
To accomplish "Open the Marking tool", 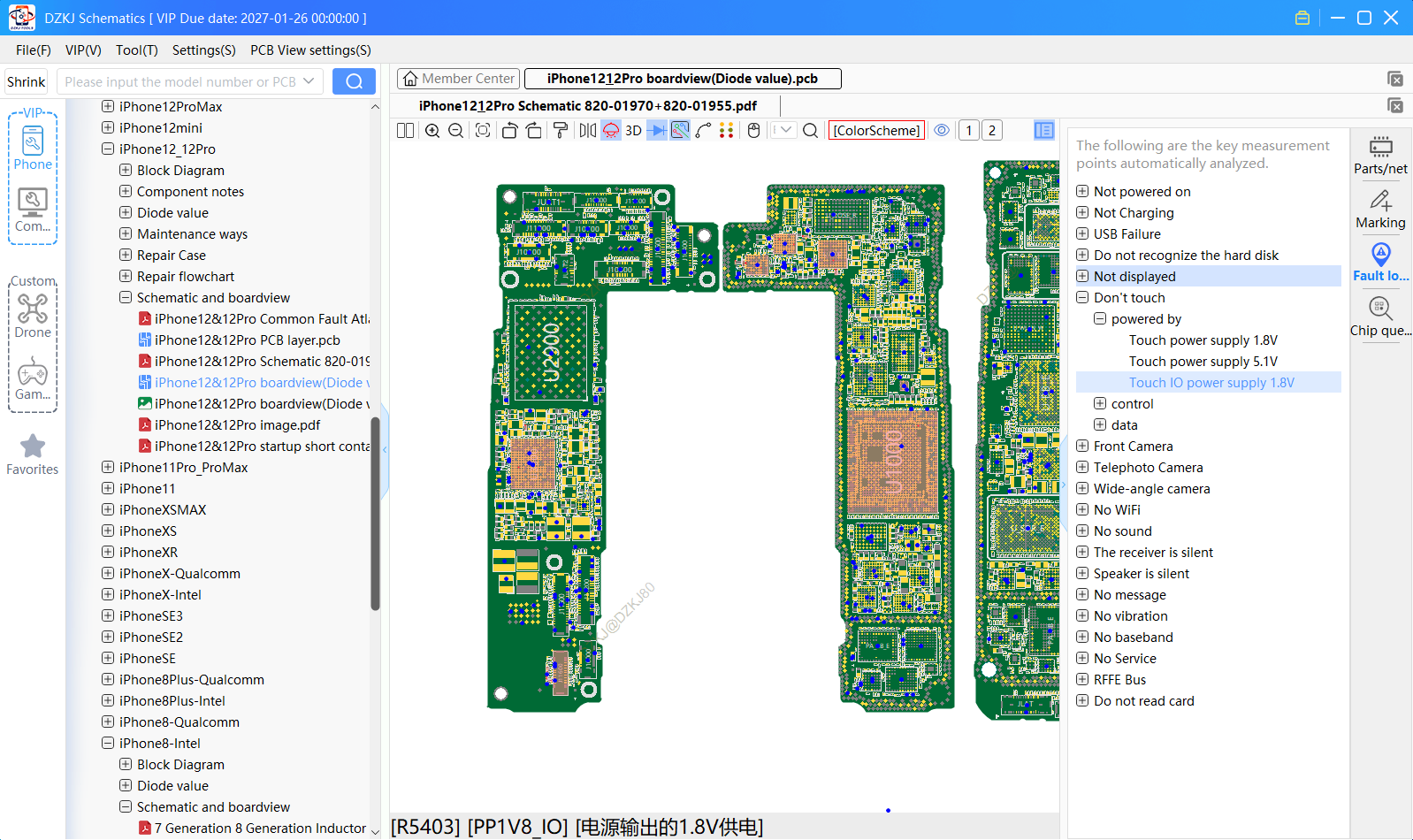I will click(1380, 210).
